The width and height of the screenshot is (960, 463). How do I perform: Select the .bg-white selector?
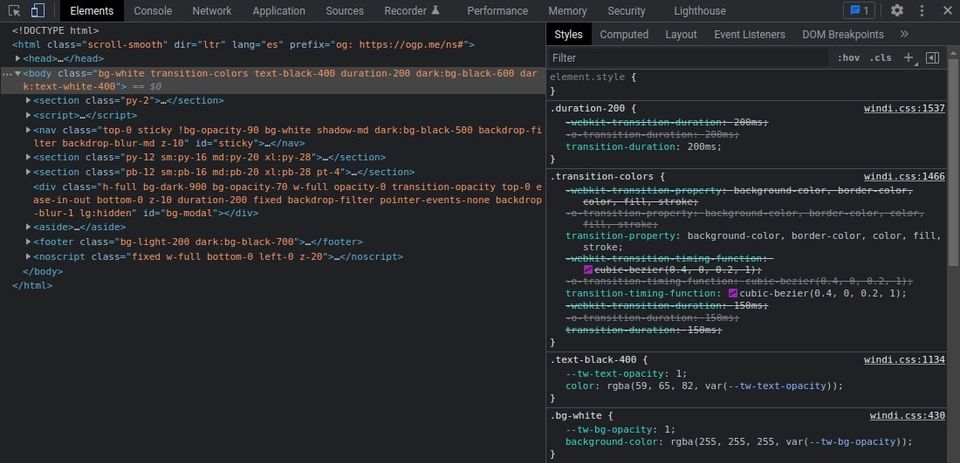pyautogui.click(x=577, y=415)
